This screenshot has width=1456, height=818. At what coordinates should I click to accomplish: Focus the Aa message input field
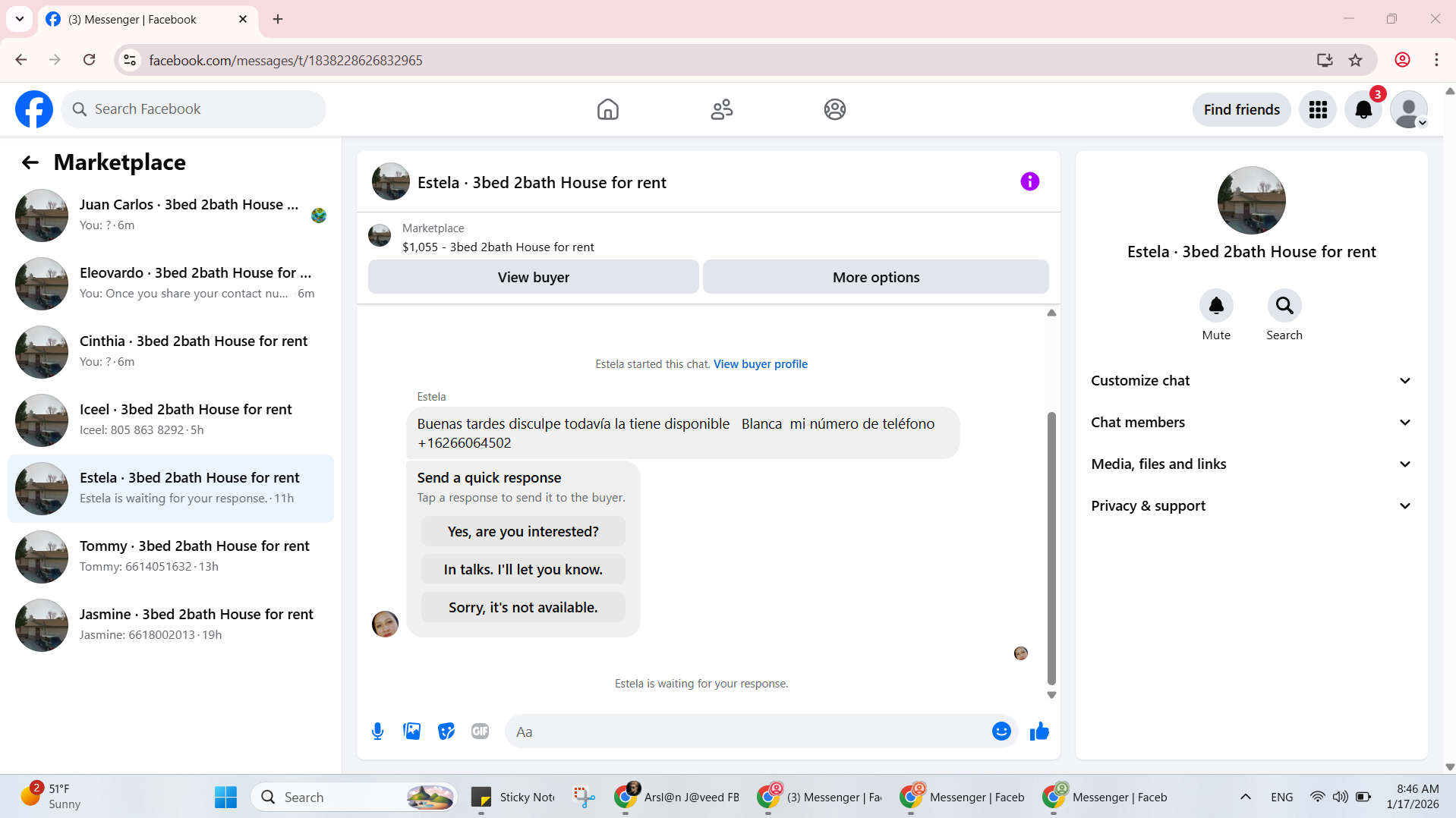coord(748,731)
